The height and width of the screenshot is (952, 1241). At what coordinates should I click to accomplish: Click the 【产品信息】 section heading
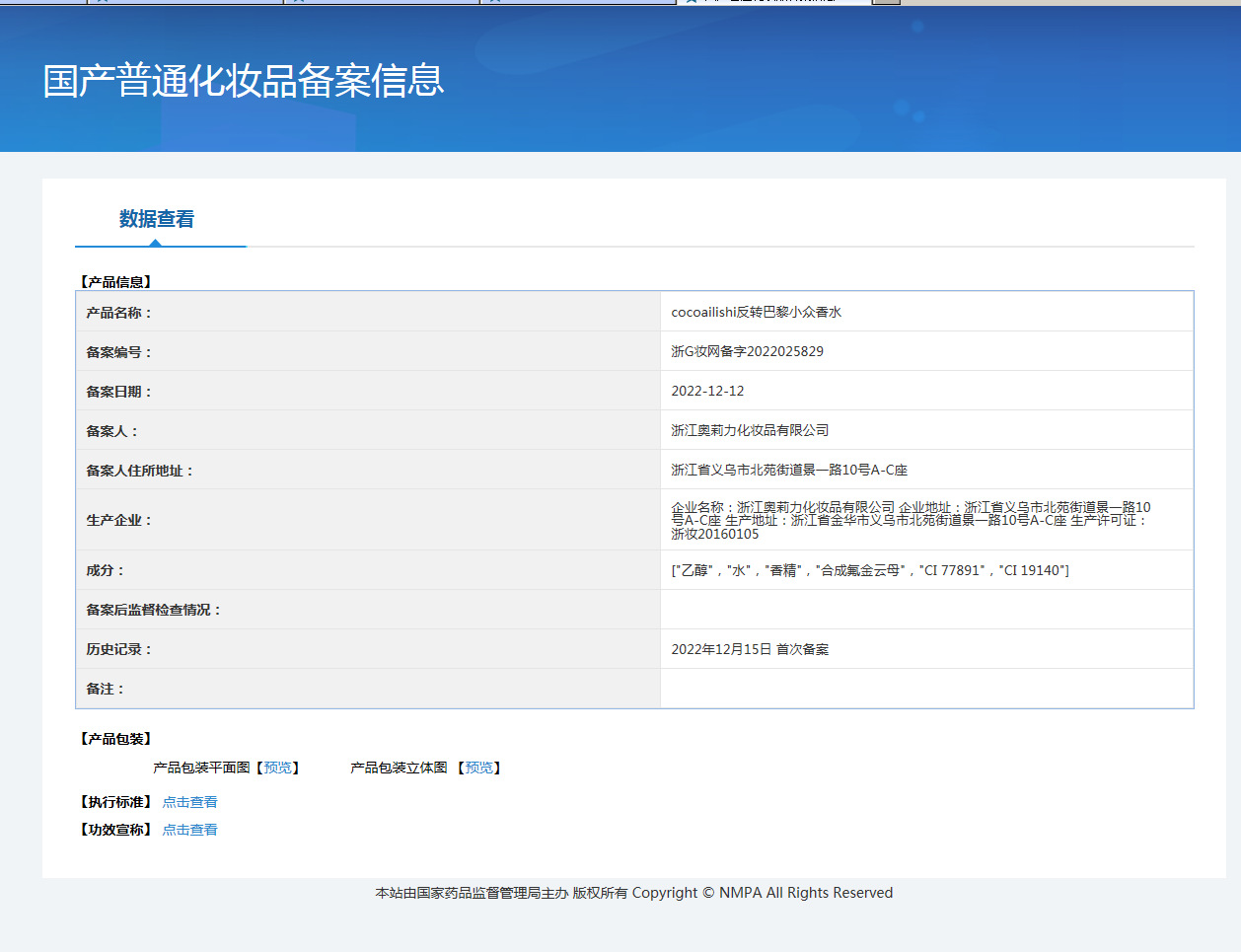point(115,282)
